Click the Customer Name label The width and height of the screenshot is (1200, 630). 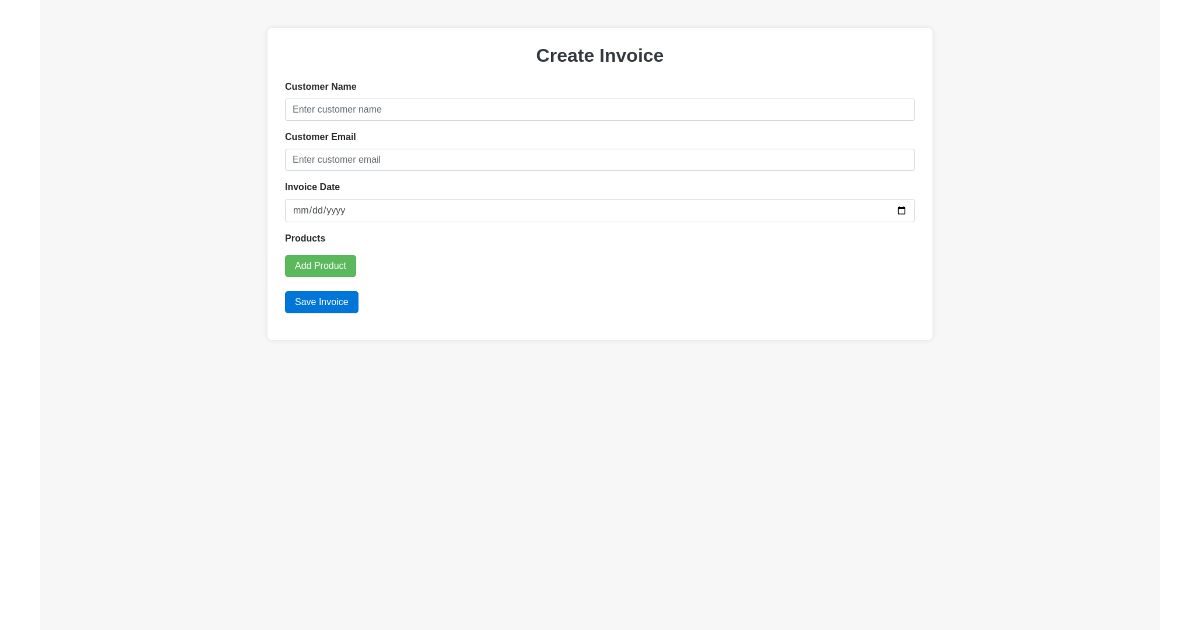click(x=320, y=87)
